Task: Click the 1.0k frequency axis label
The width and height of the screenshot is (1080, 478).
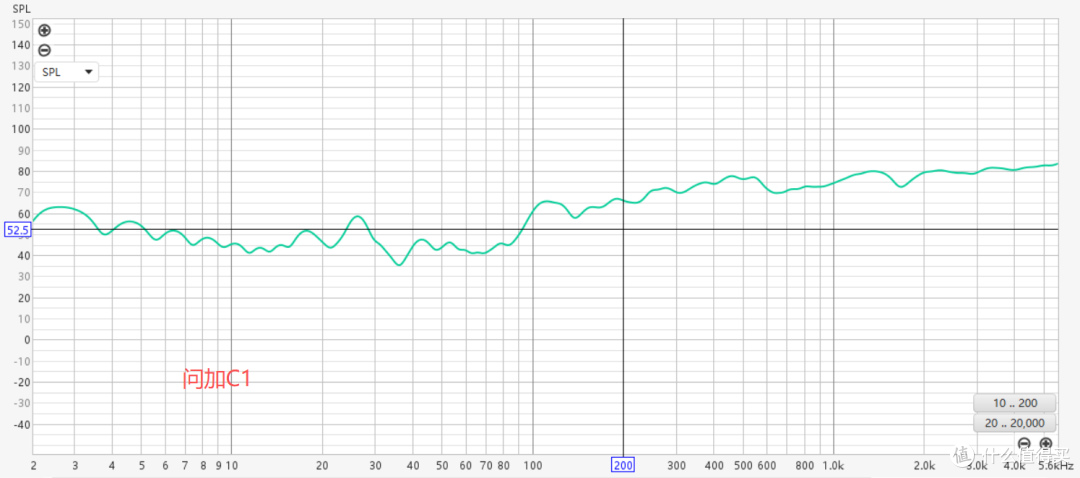Action: pos(833,466)
